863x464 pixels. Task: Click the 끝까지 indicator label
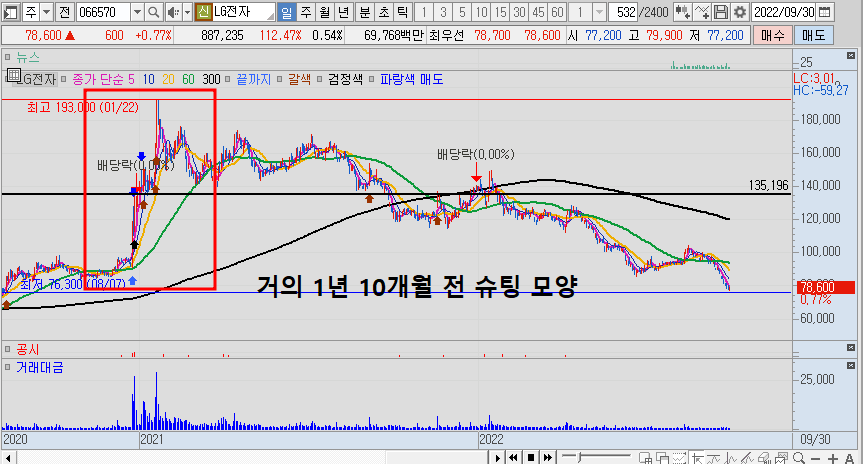tap(254, 79)
